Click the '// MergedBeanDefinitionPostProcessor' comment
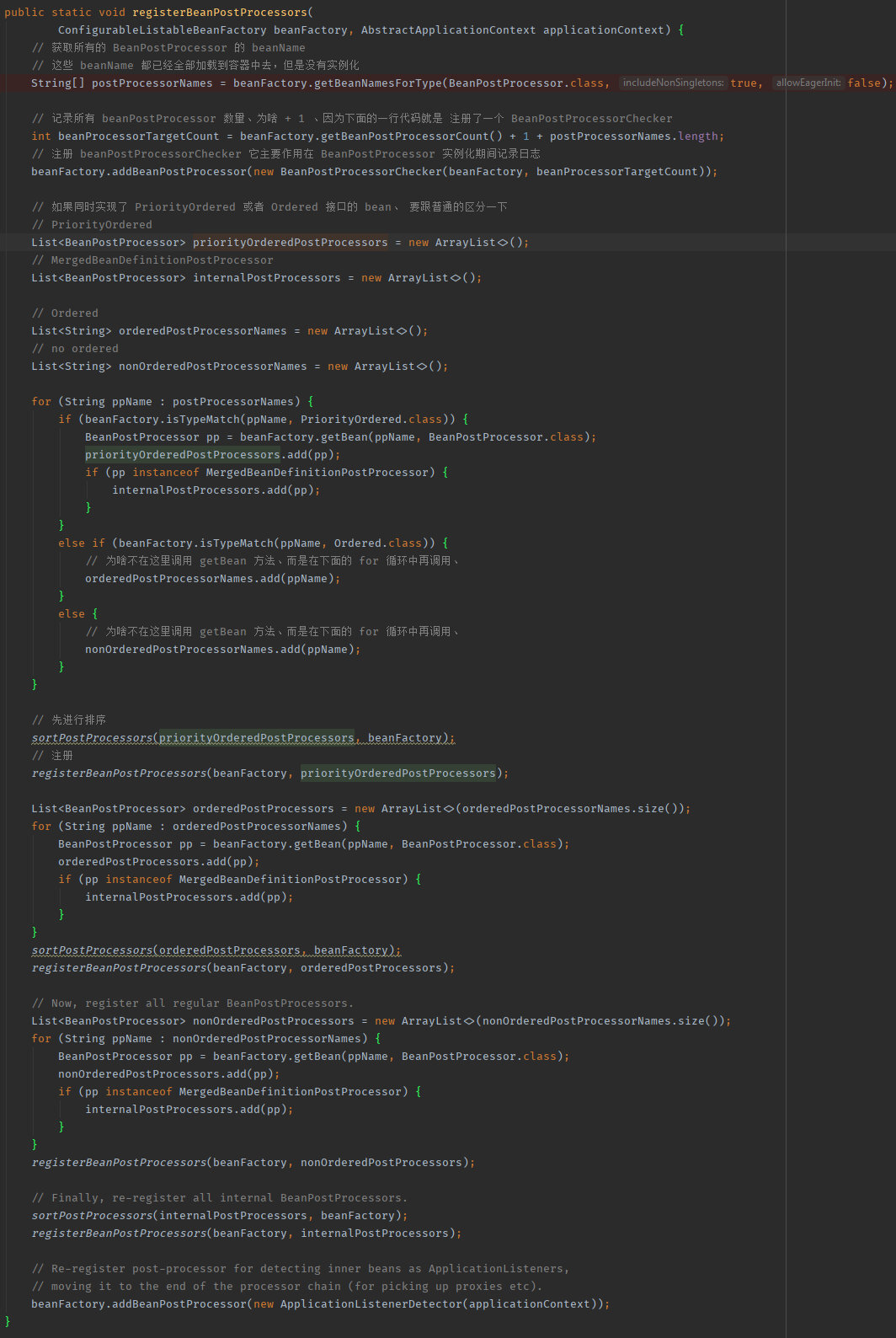 point(152,260)
